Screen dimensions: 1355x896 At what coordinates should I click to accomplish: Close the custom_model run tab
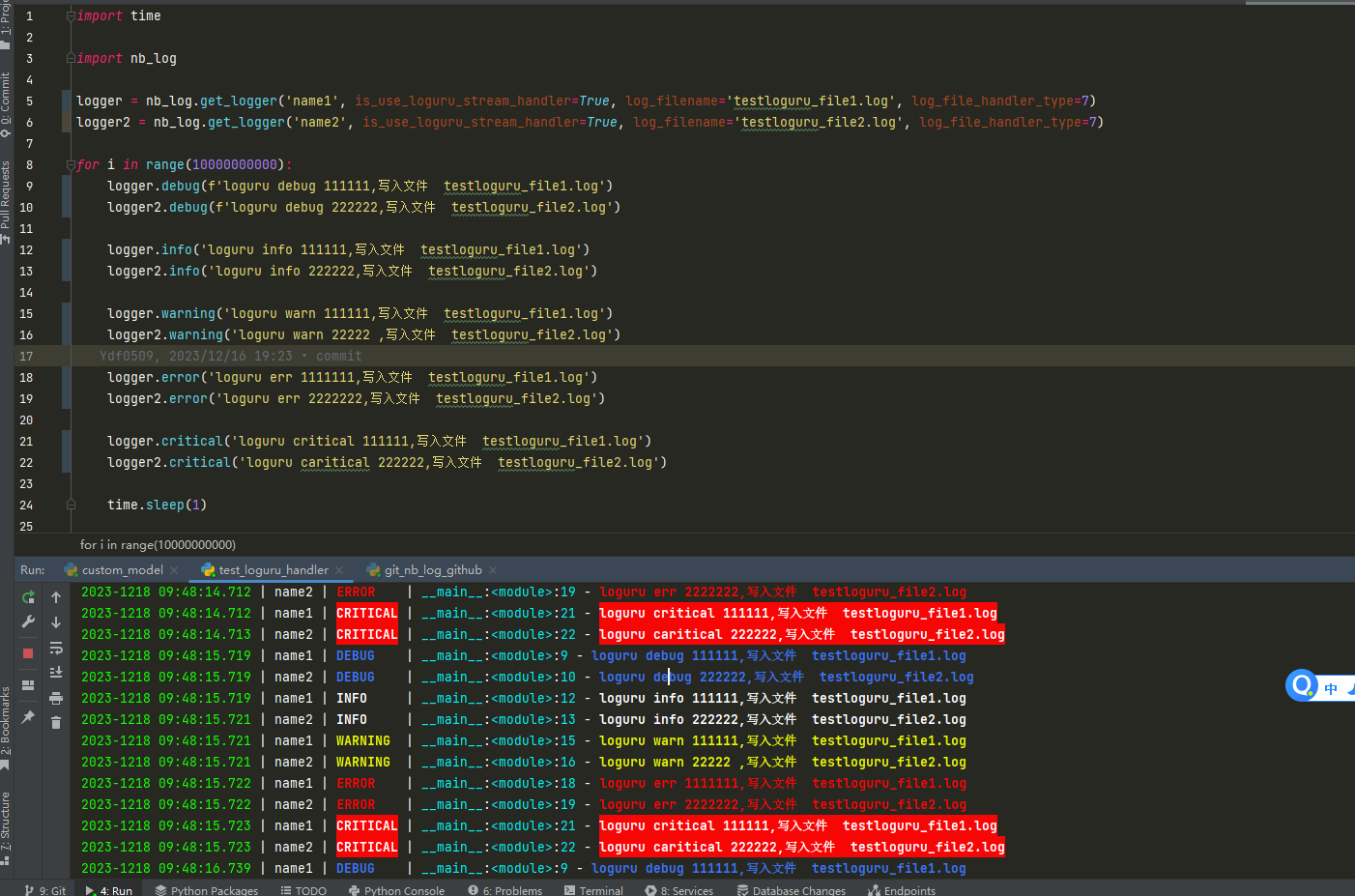click(x=174, y=570)
